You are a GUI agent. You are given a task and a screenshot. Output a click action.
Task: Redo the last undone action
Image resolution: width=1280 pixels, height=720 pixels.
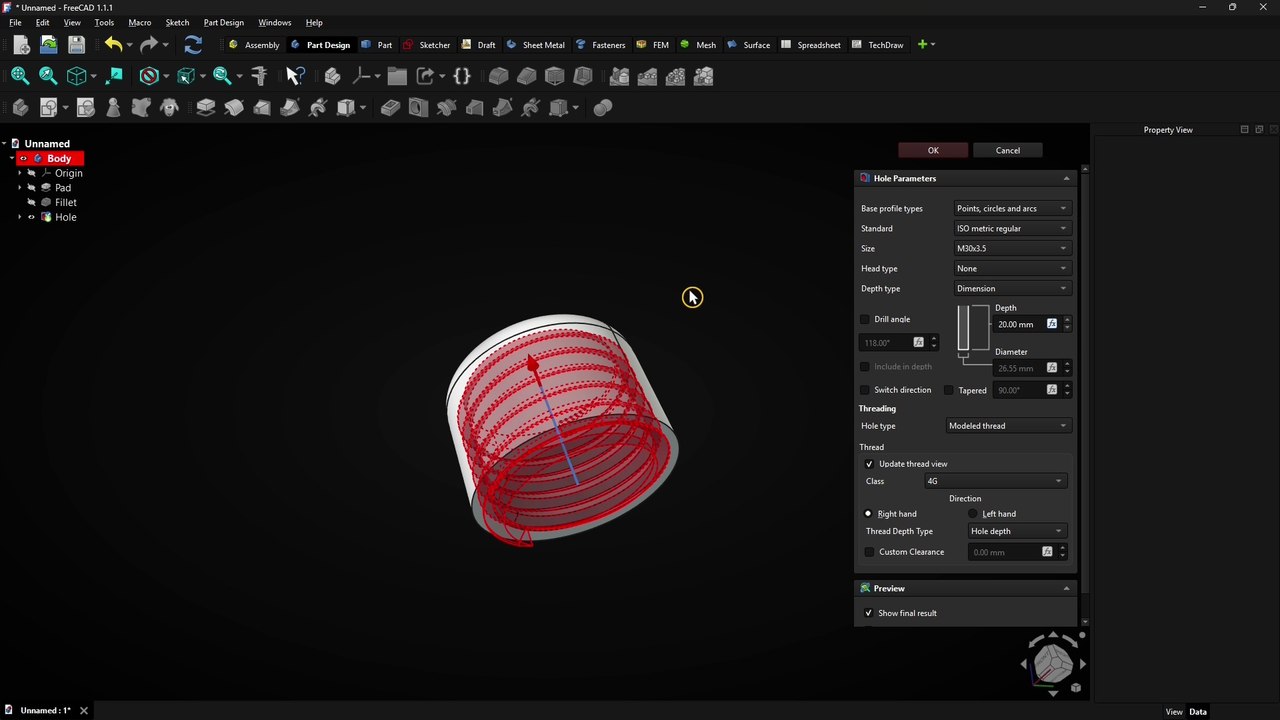coord(149,45)
